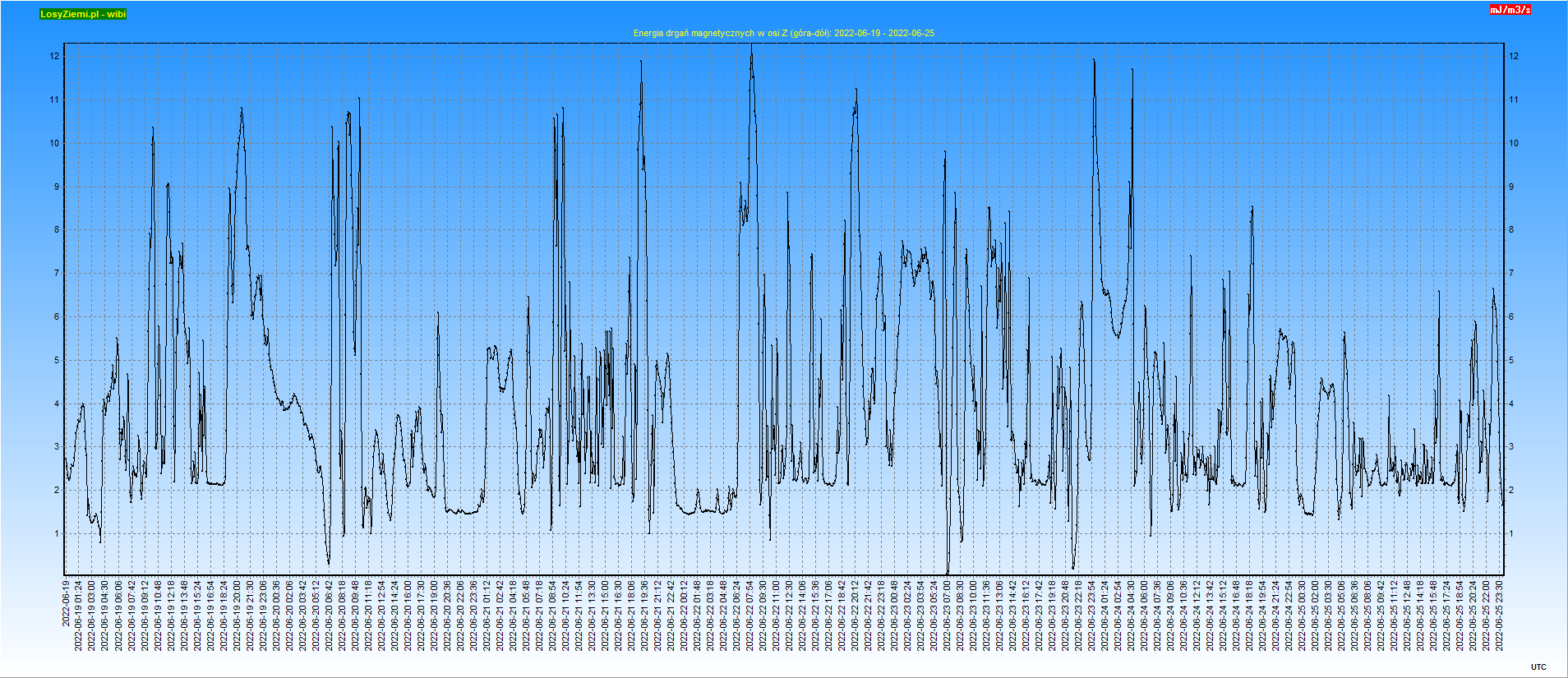Click the UTC label below the chart
The height and width of the screenshot is (678, 1568).
pyautogui.click(x=1538, y=667)
